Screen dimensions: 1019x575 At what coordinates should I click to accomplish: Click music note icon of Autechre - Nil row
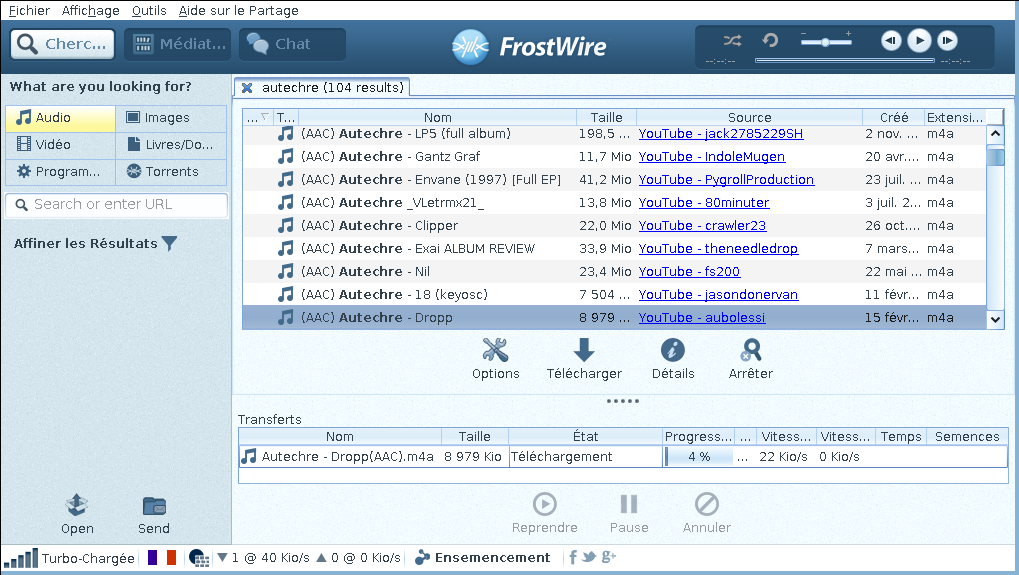(x=285, y=272)
